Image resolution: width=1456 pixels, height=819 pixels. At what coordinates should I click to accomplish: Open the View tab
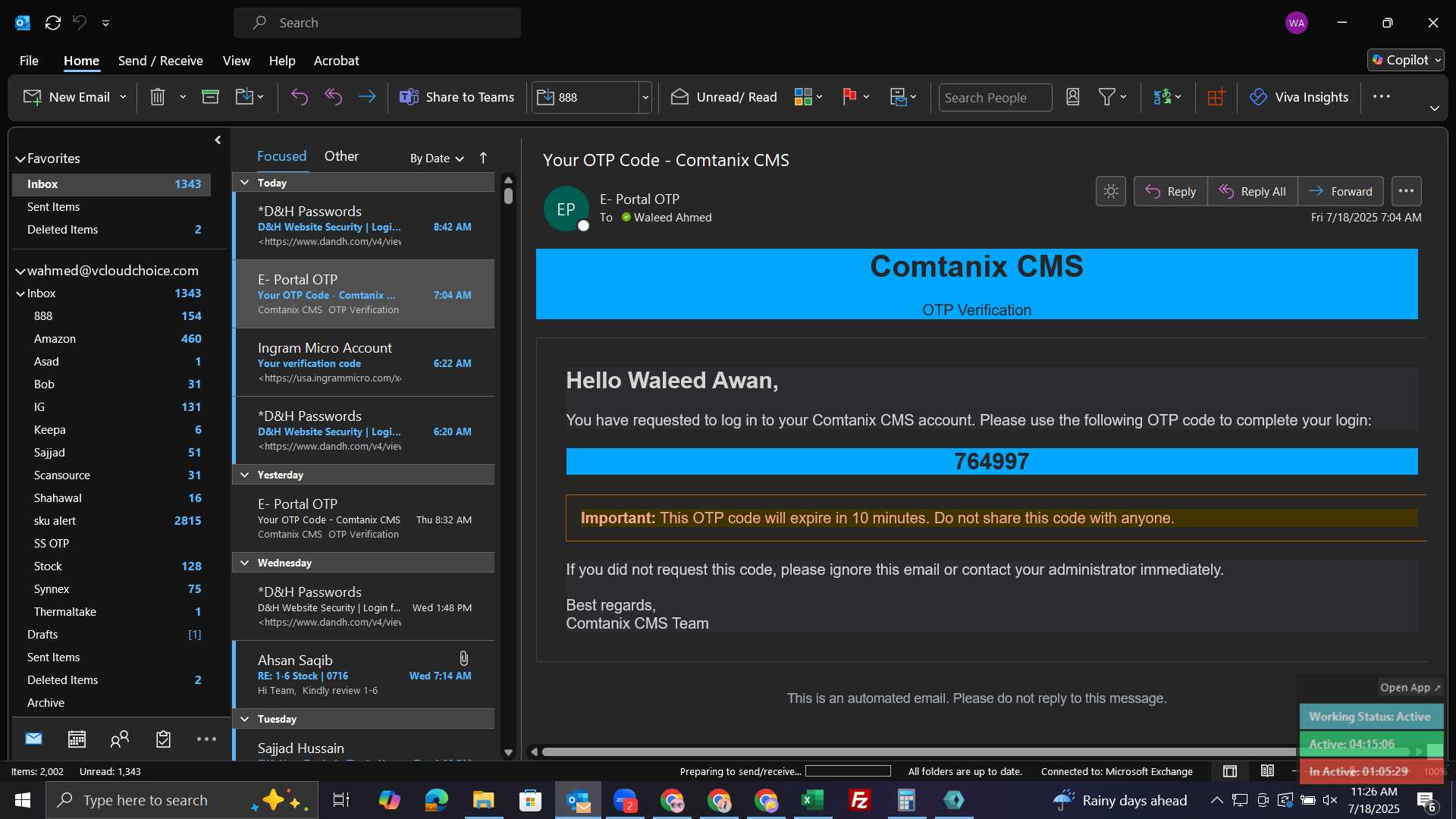click(x=236, y=61)
